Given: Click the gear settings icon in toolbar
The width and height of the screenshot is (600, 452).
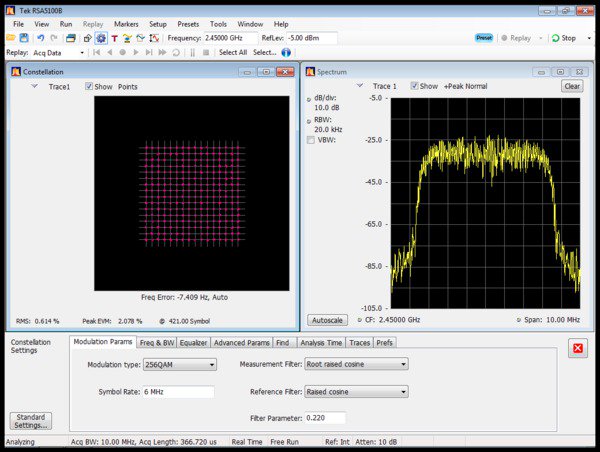Looking at the screenshot, I should [101, 38].
